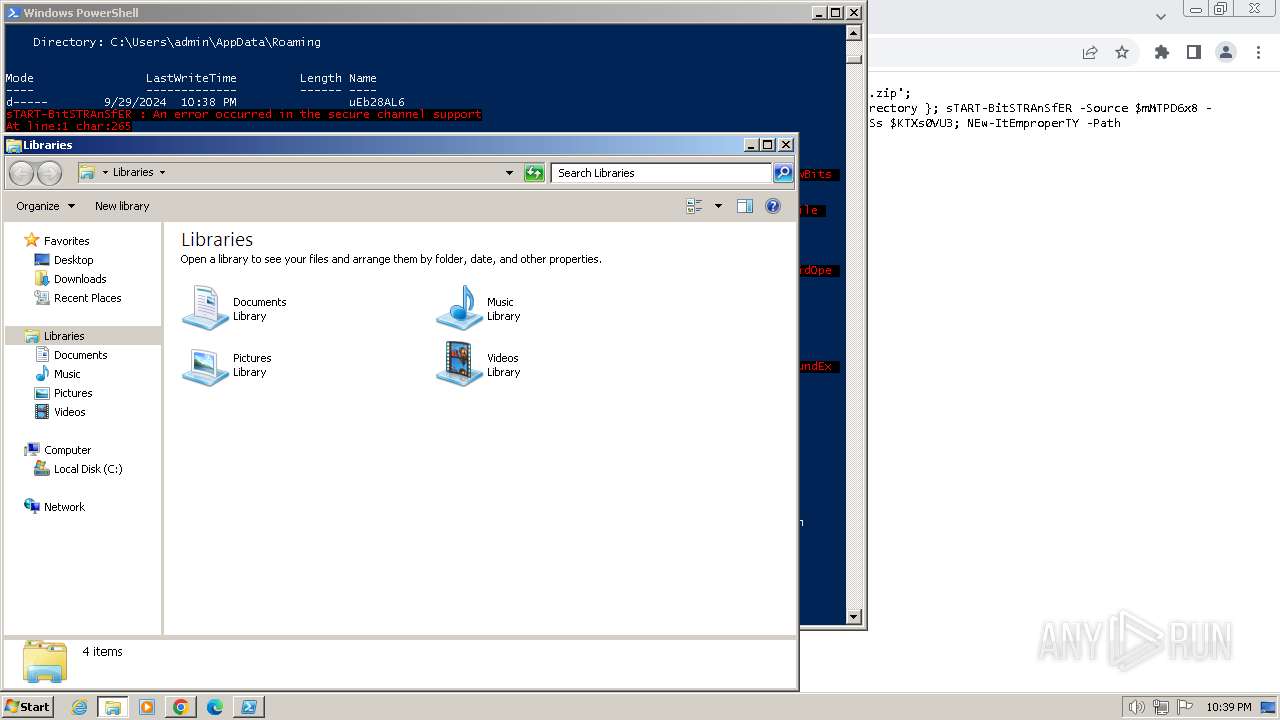This screenshot has height=720, width=1280.
Task: Select Libraries in the navigation pane
Action: point(83,336)
